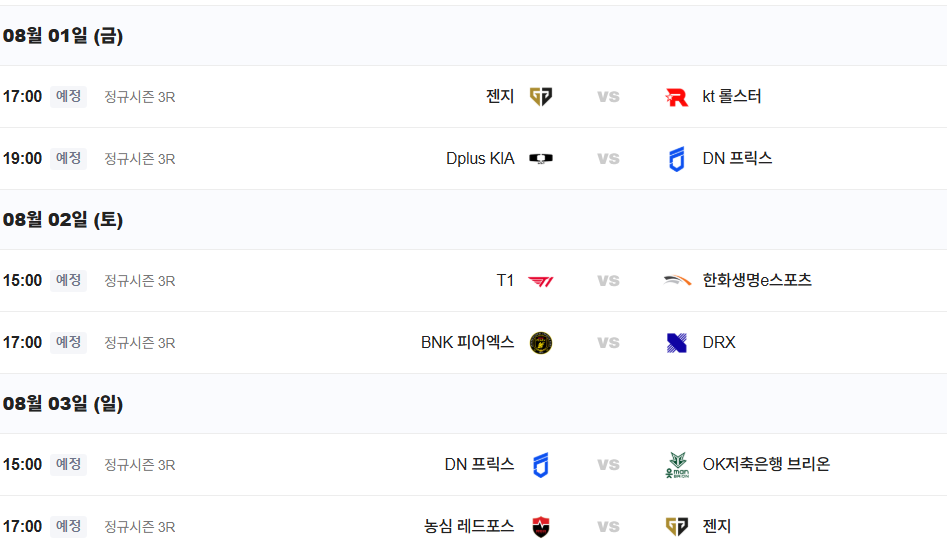
Task: Select the BNK 피어엑스 team name
Action: [x=467, y=342]
